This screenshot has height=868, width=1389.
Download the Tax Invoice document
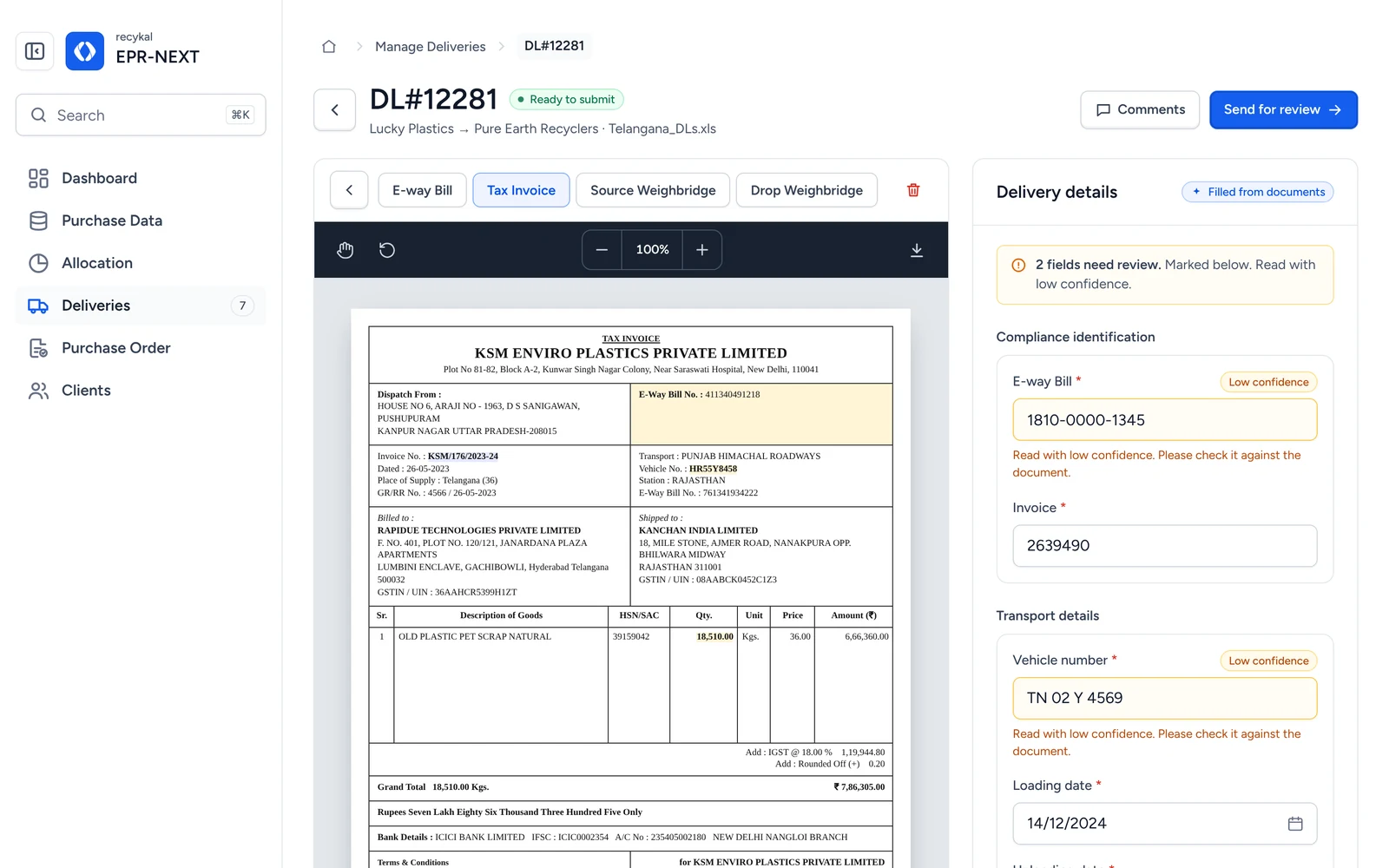click(x=917, y=250)
